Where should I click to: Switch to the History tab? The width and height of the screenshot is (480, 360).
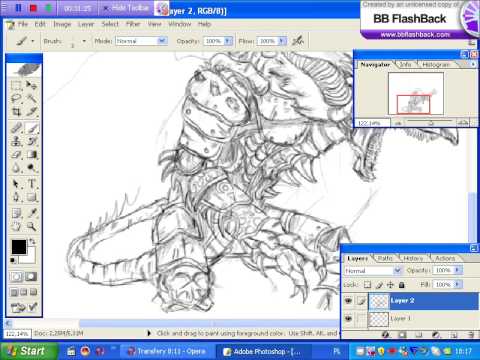click(x=413, y=258)
